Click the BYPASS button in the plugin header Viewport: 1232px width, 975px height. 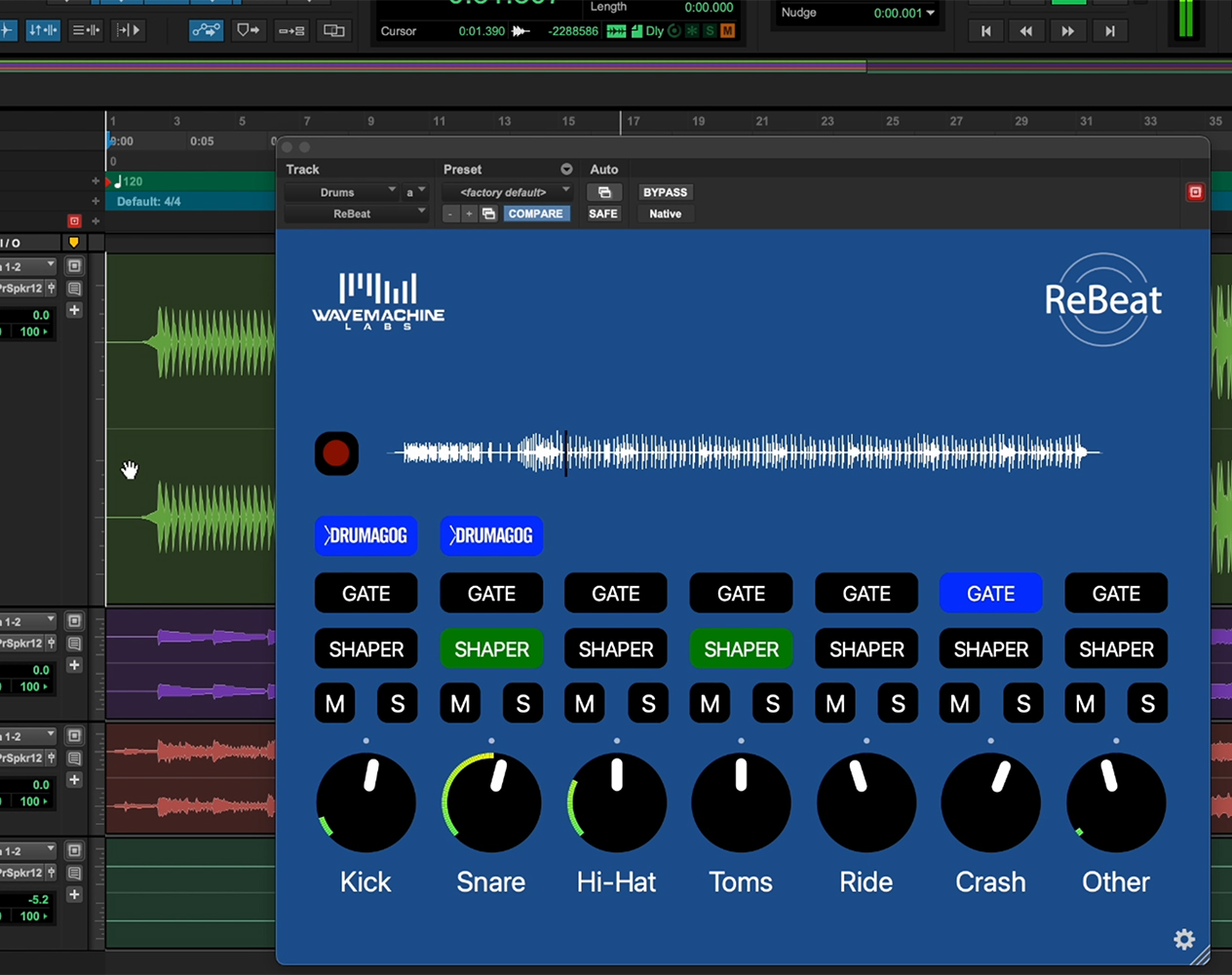665,192
